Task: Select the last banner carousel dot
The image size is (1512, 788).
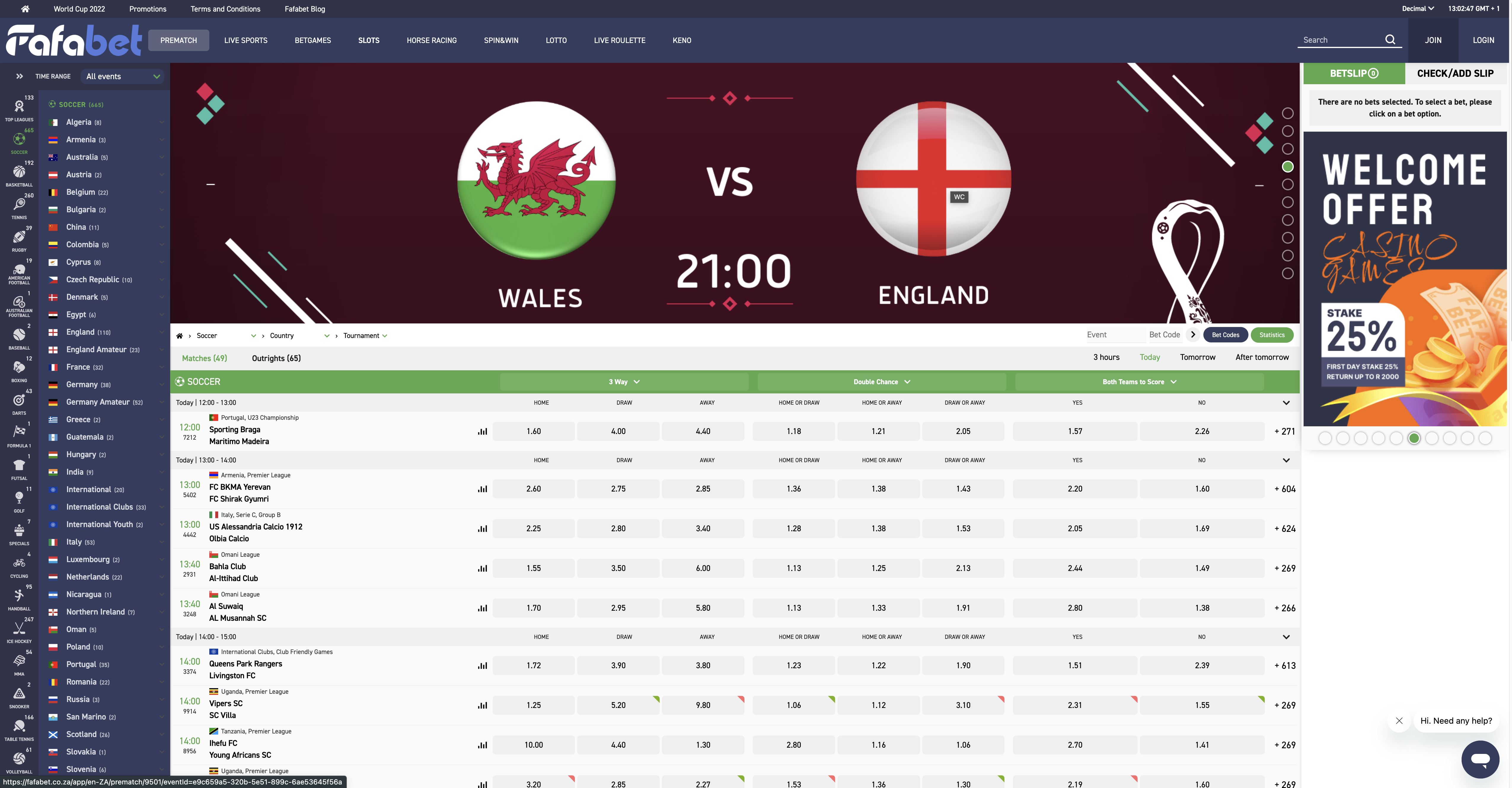Action: click(x=1288, y=273)
